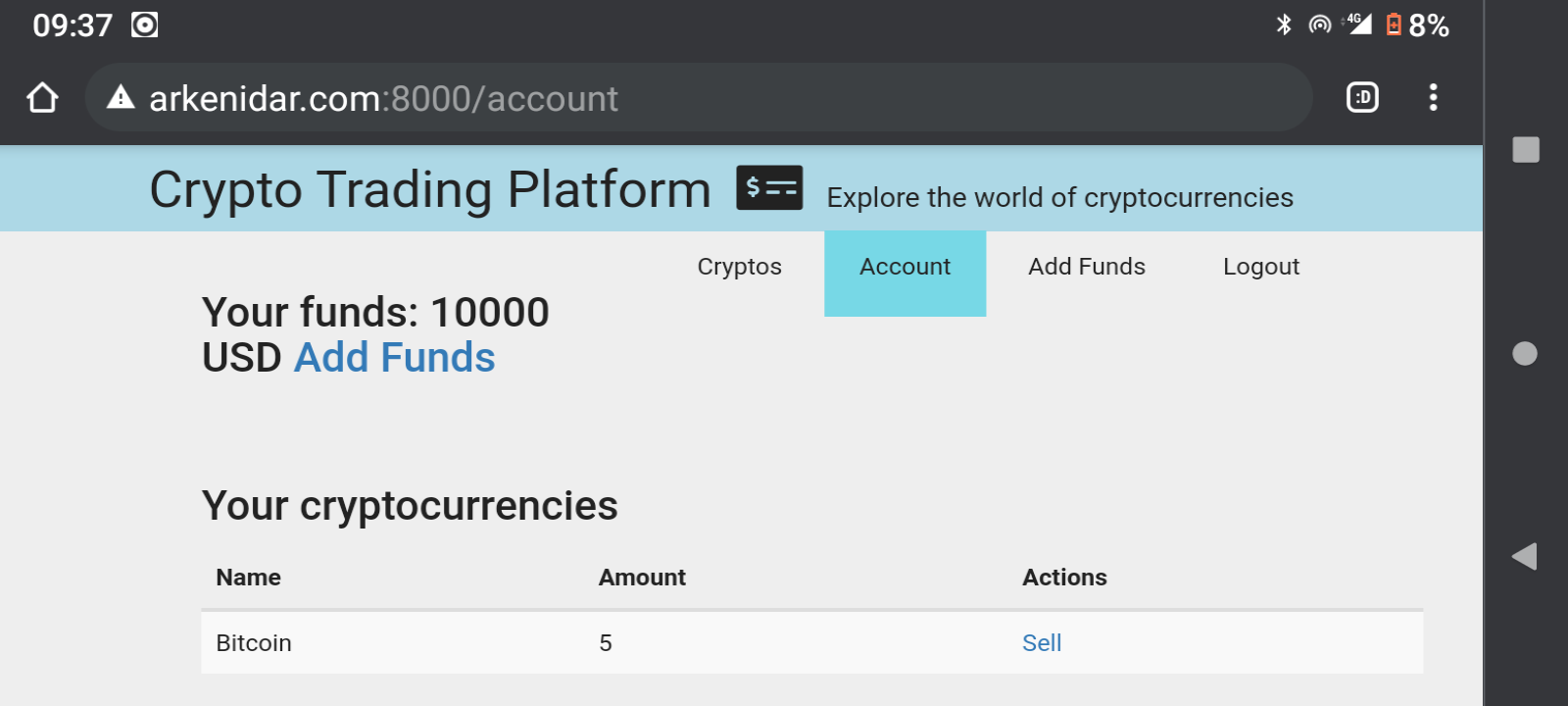Image resolution: width=1568 pixels, height=706 pixels.
Task: Click Logout in the navigation bar
Action: coord(1261,267)
